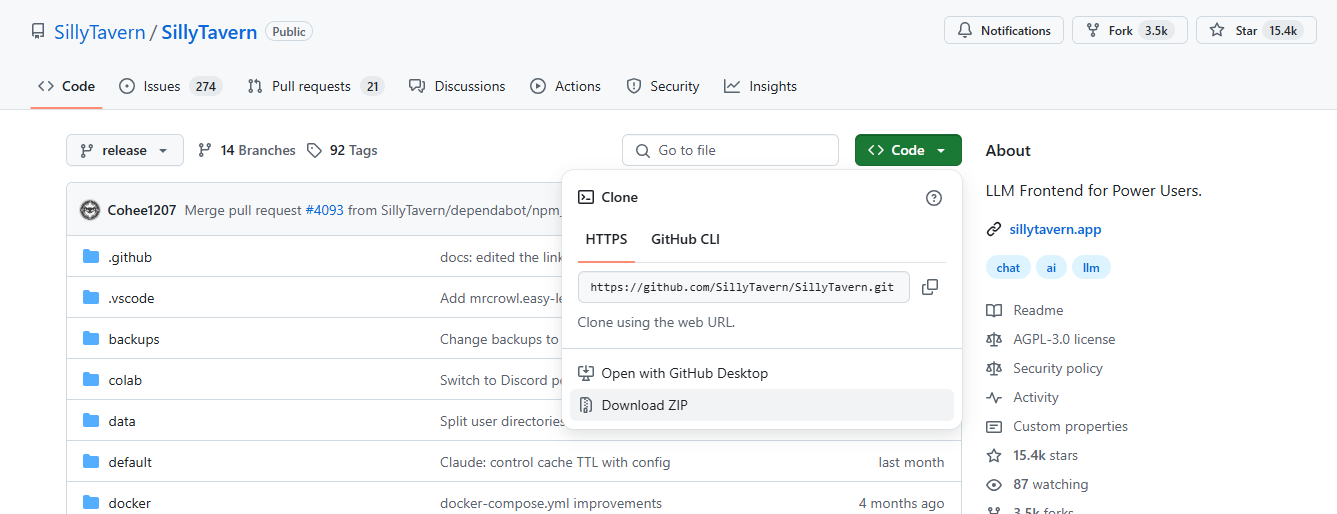Open the .vscode folder
The width and height of the screenshot is (1337, 514).
click(x=131, y=298)
